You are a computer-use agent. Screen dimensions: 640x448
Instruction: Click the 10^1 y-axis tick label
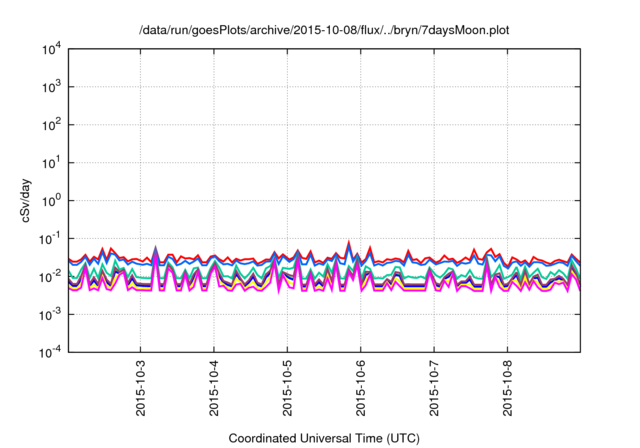click(x=52, y=163)
